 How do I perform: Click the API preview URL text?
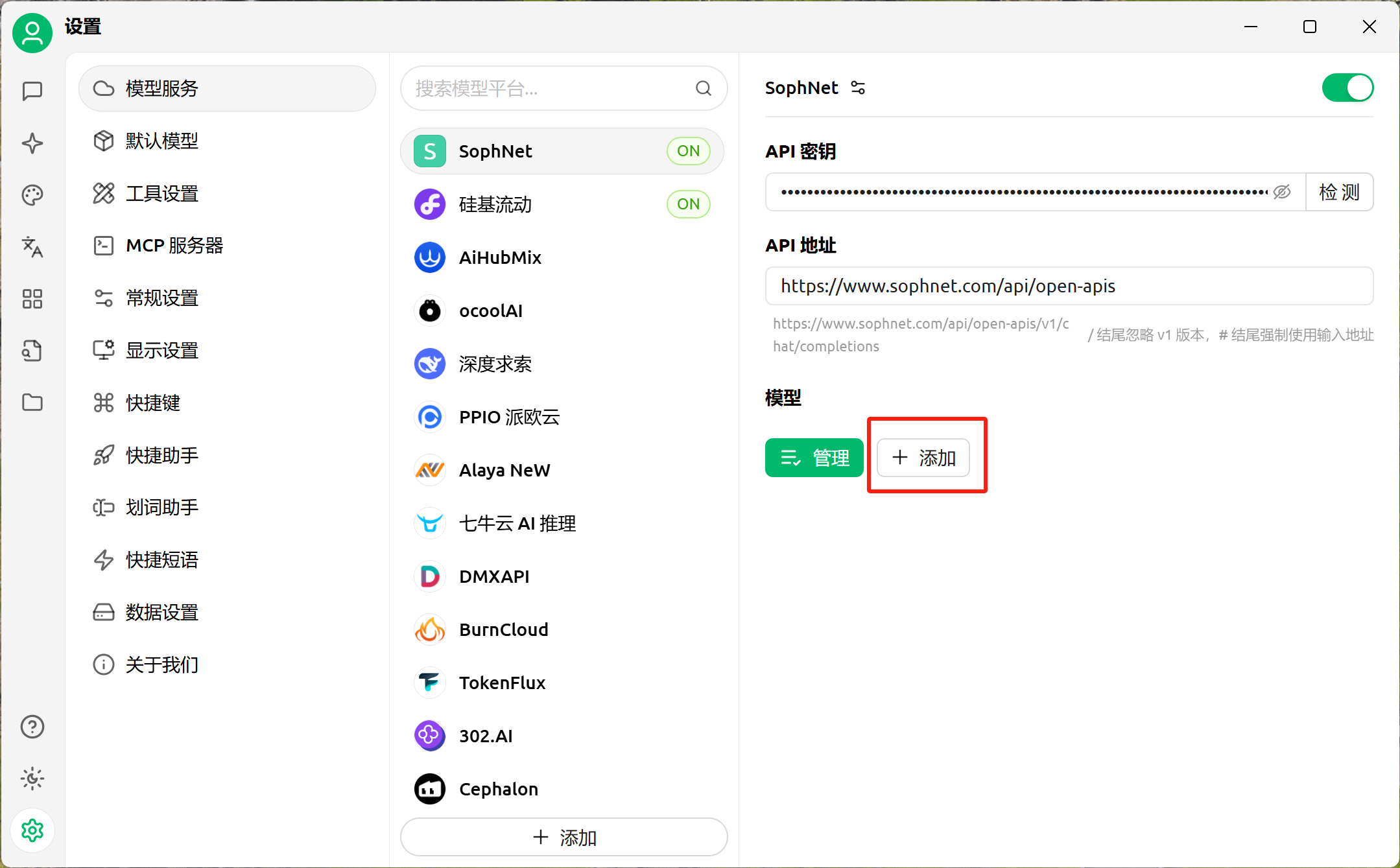tap(921, 334)
